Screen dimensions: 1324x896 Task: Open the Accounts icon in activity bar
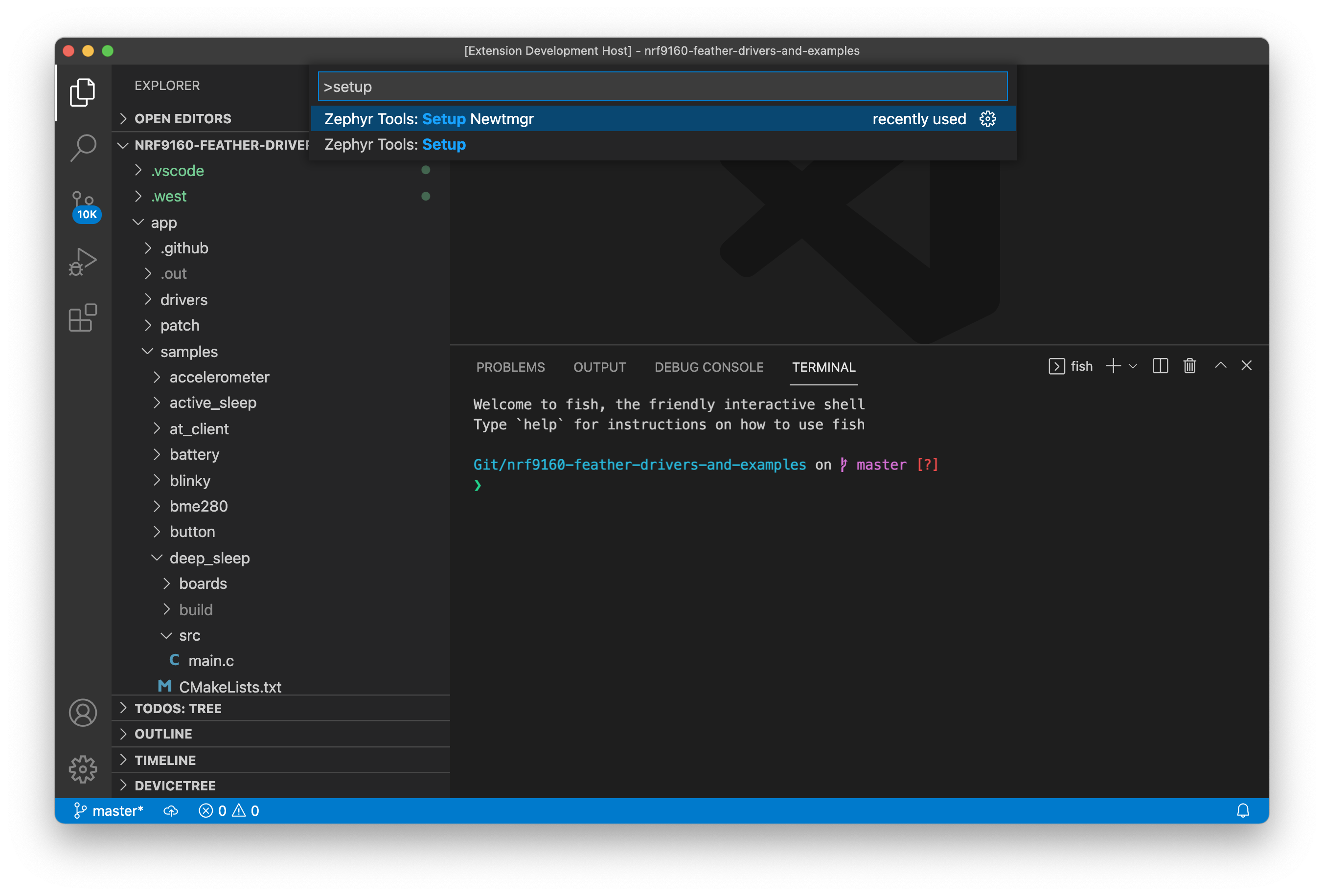pos(83,713)
